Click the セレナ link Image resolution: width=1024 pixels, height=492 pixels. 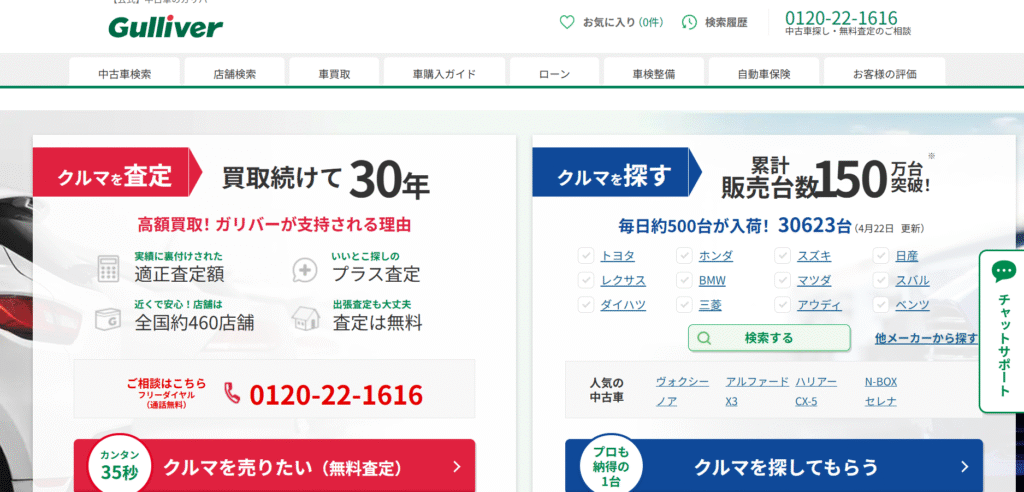click(x=880, y=401)
